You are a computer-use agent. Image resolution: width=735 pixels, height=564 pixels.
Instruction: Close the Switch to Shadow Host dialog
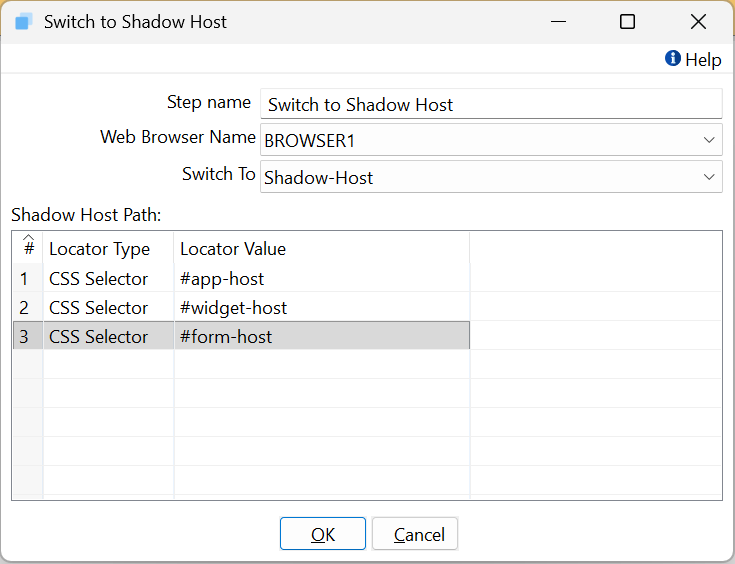(x=698, y=22)
